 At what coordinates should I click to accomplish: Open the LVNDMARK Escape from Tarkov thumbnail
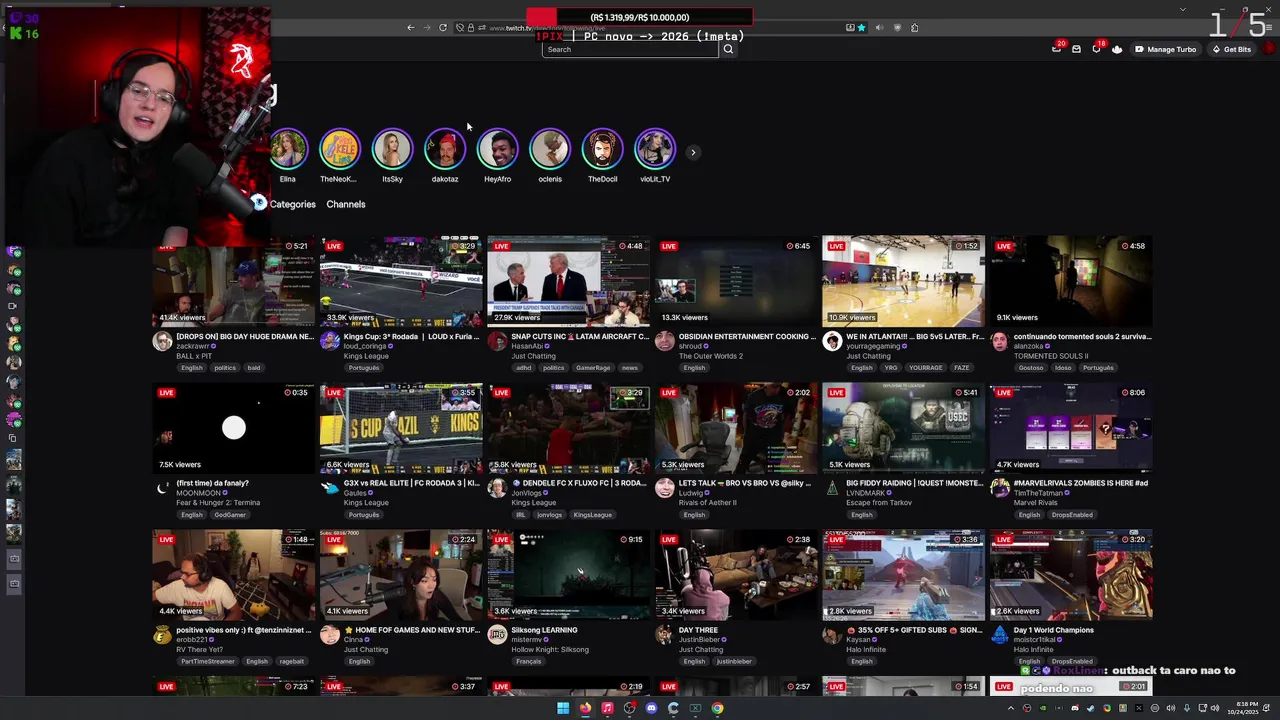(x=903, y=428)
